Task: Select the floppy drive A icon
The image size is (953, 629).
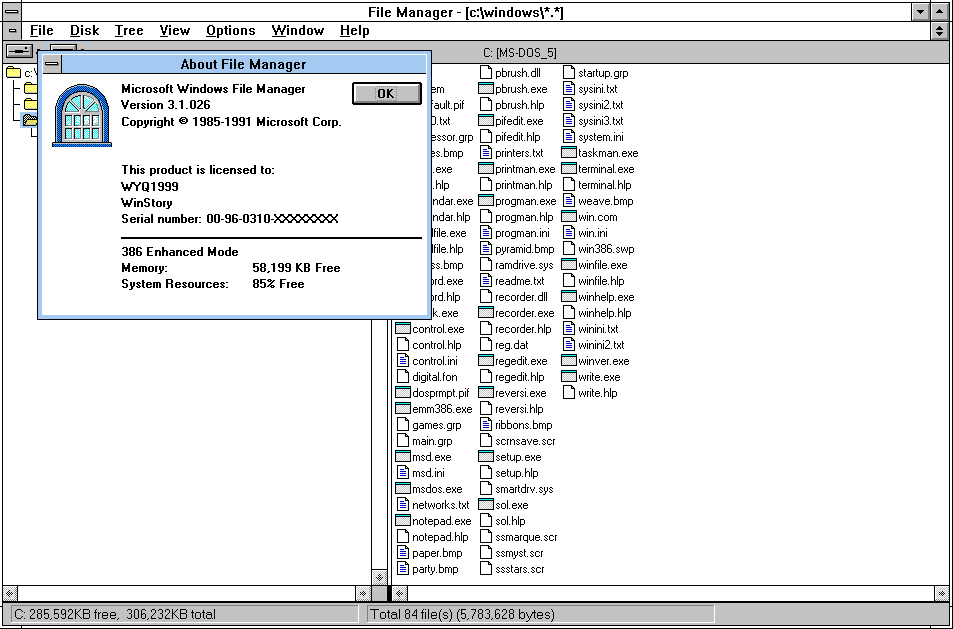Action: pos(19,50)
